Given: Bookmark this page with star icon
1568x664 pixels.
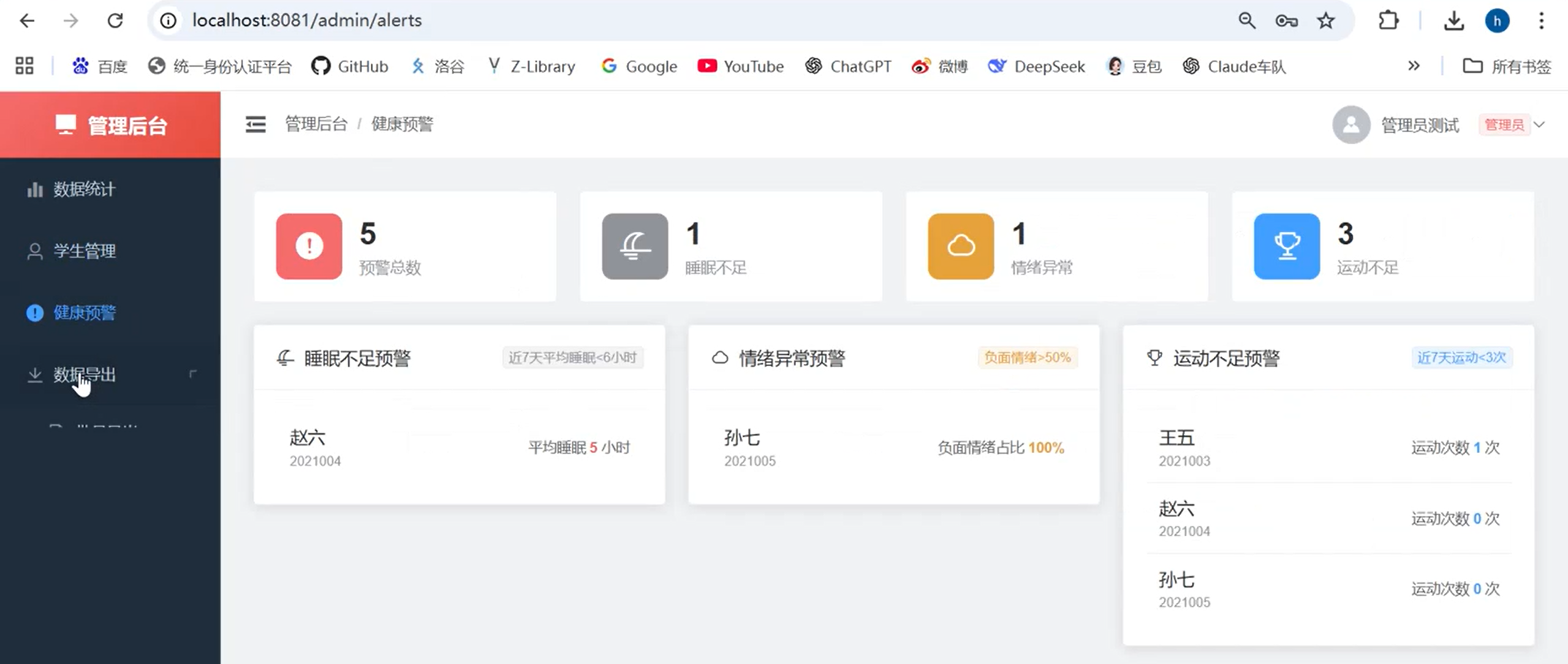Looking at the screenshot, I should (x=1326, y=21).
